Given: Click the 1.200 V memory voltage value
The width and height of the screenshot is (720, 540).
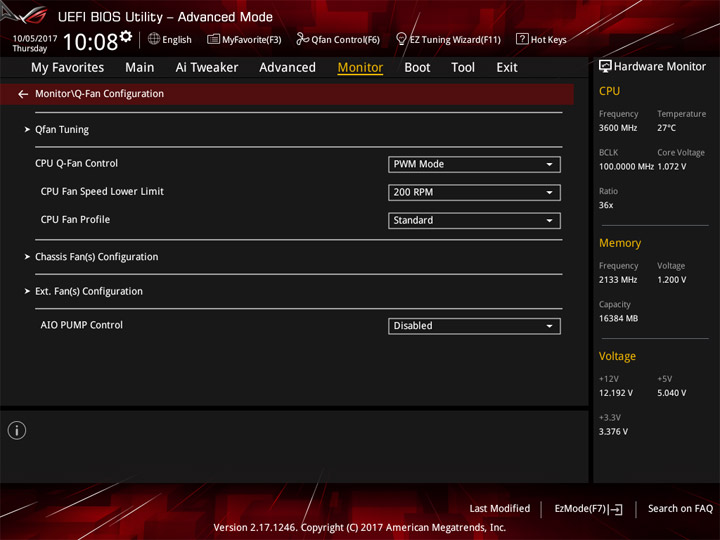Looking at the screenshot, I should (x=671, y=280).
